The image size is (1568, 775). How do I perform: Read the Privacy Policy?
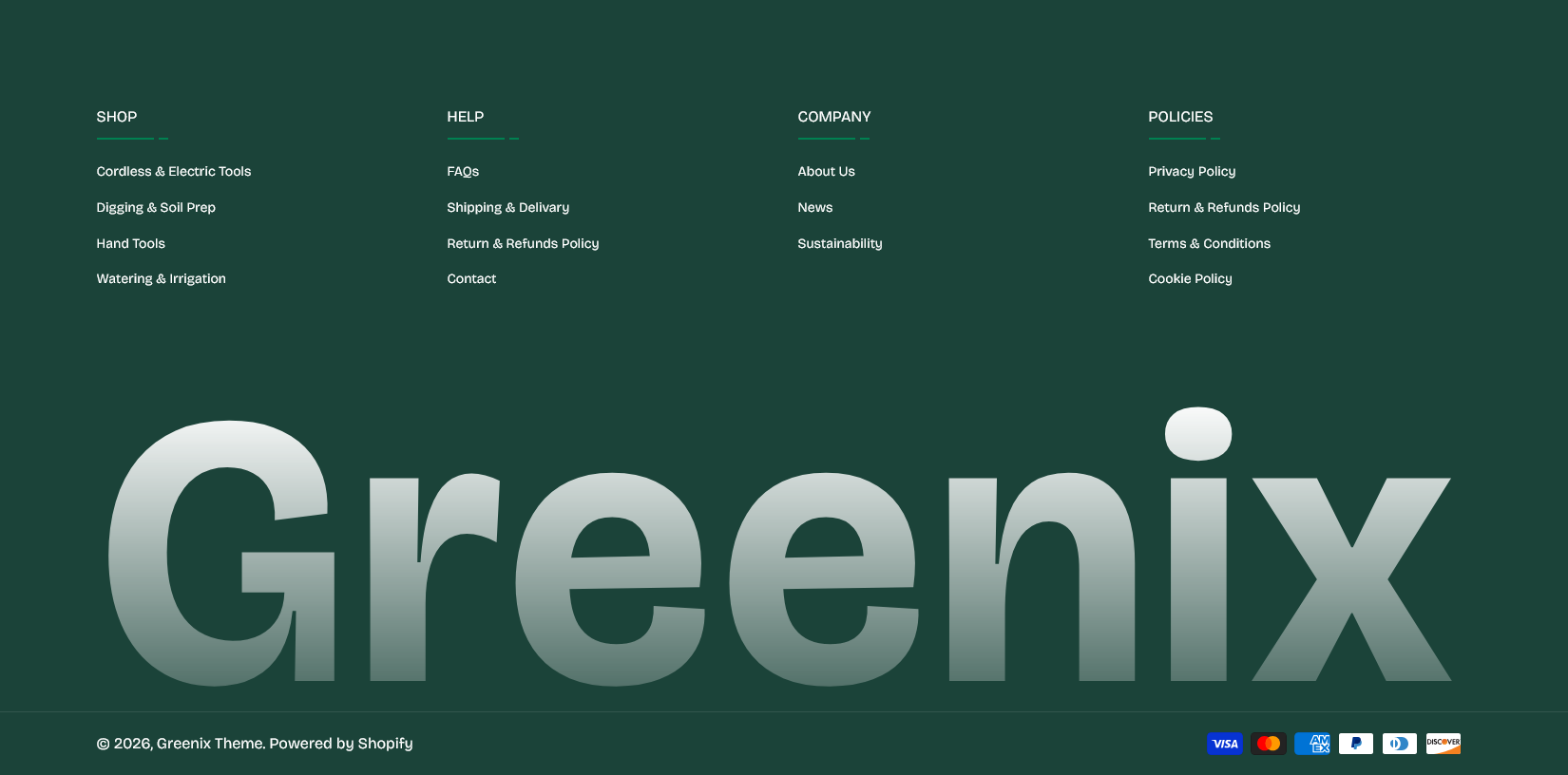tap(1192, 172)
